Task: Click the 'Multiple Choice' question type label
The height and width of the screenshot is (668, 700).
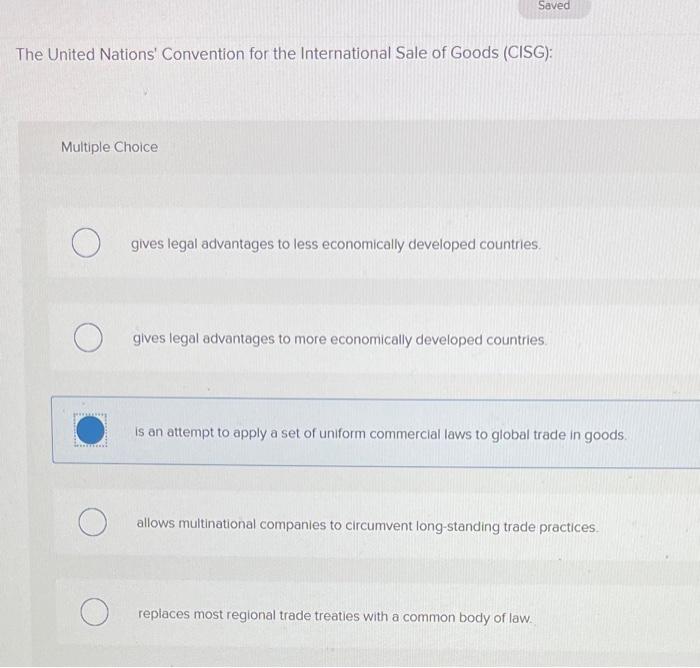Action: point(109,147)
